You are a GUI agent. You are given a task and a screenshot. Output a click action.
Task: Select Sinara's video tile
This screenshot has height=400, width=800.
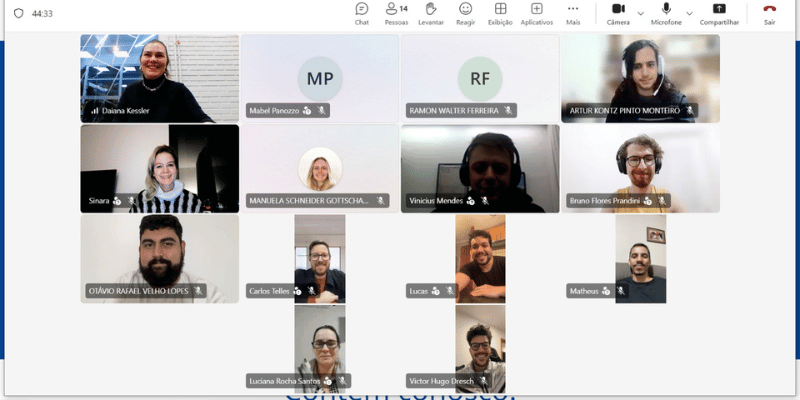click(160, 169)
